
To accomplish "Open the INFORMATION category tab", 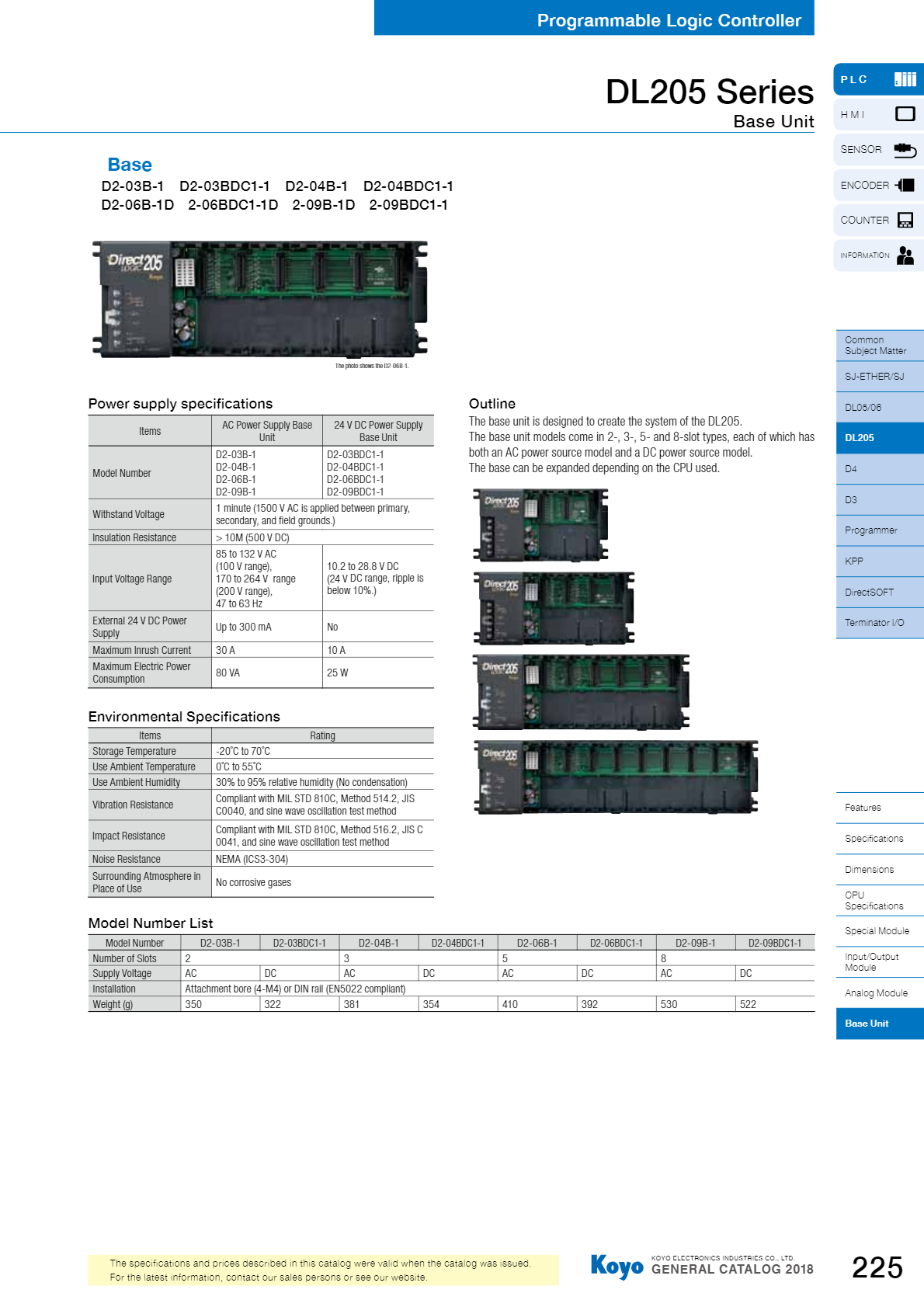I will point(878,255).
